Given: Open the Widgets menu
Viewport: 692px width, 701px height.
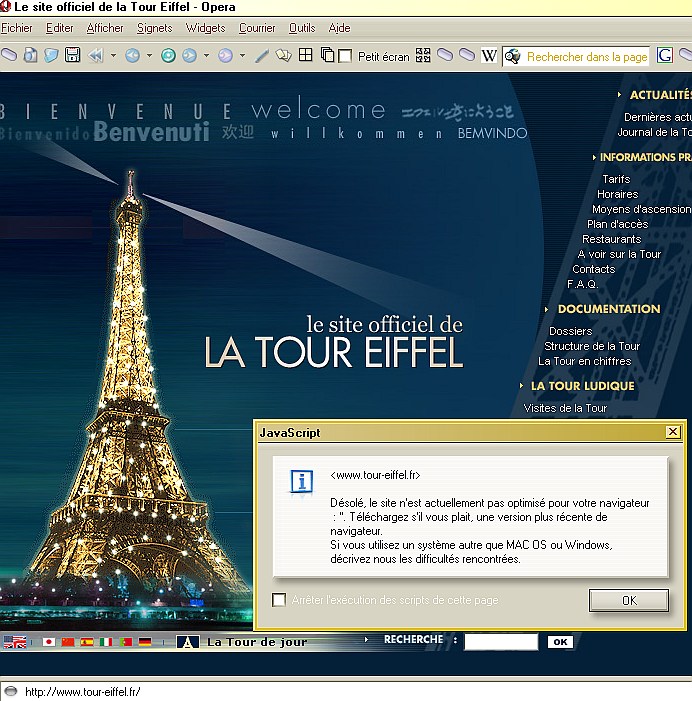Looking at the screenshot, I should [x=206, y=28].
